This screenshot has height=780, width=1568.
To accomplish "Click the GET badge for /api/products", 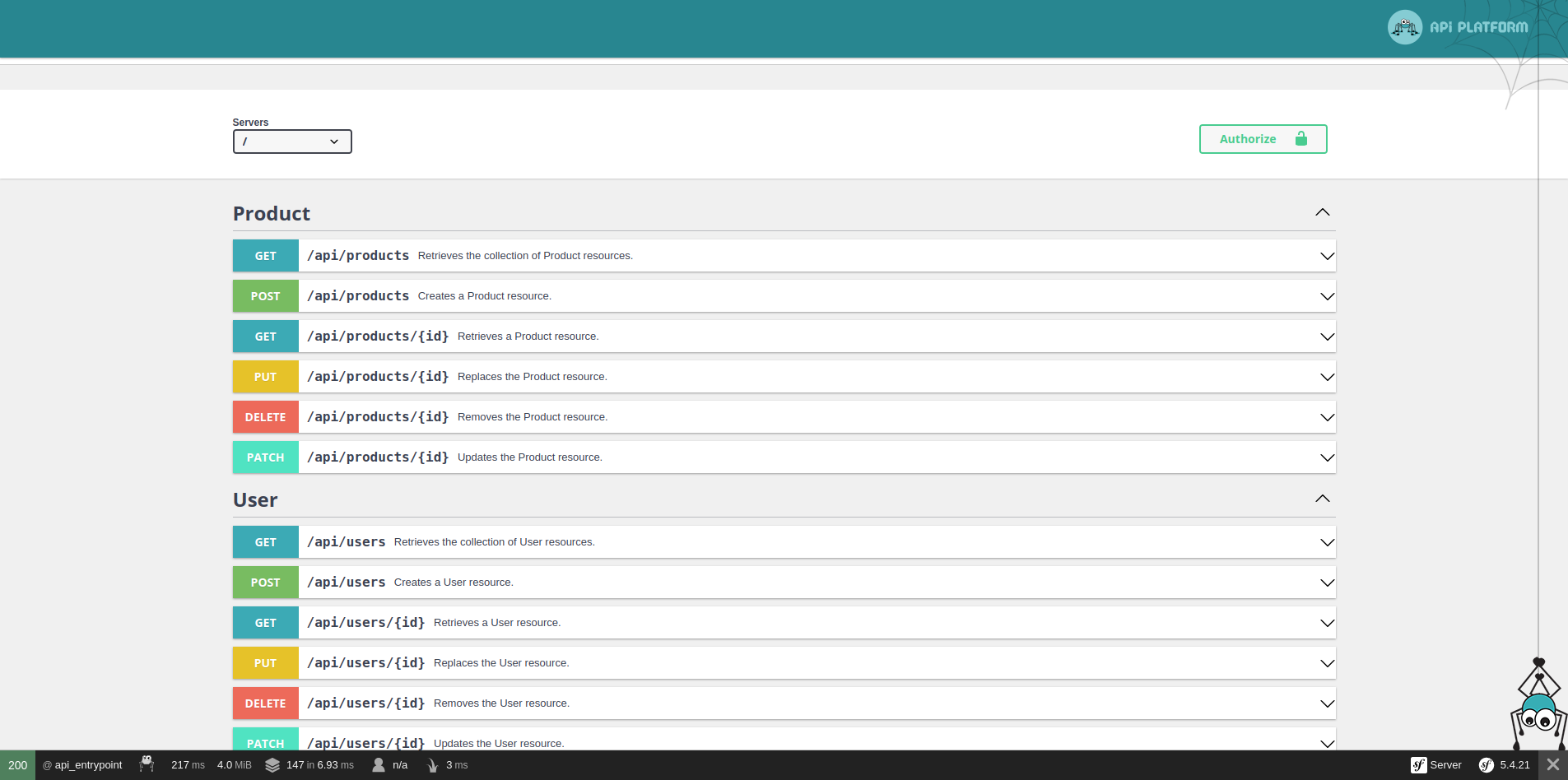I will click(266, 256).
